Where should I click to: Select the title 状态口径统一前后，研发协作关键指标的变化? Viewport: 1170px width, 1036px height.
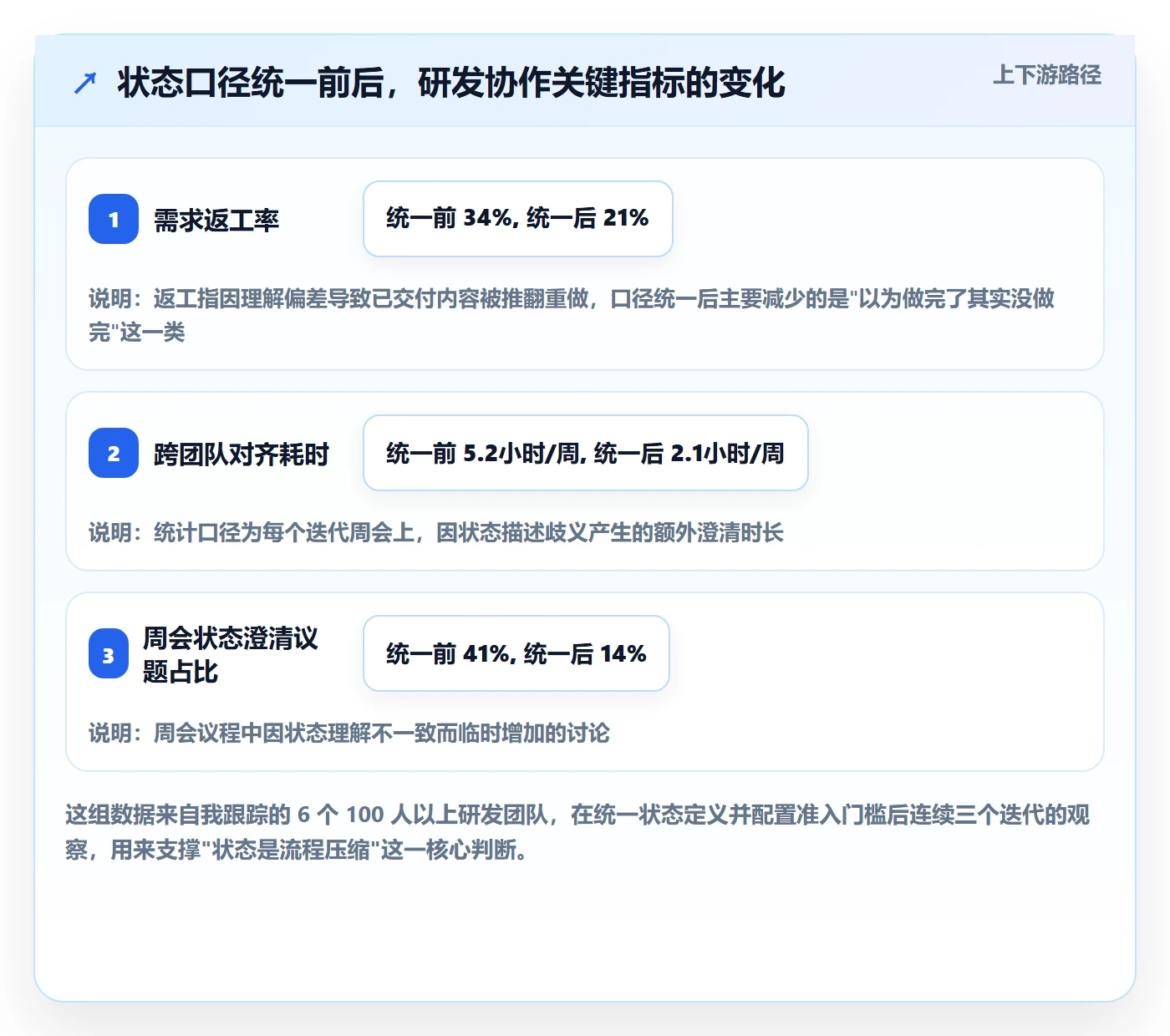[x=451, y=83]
